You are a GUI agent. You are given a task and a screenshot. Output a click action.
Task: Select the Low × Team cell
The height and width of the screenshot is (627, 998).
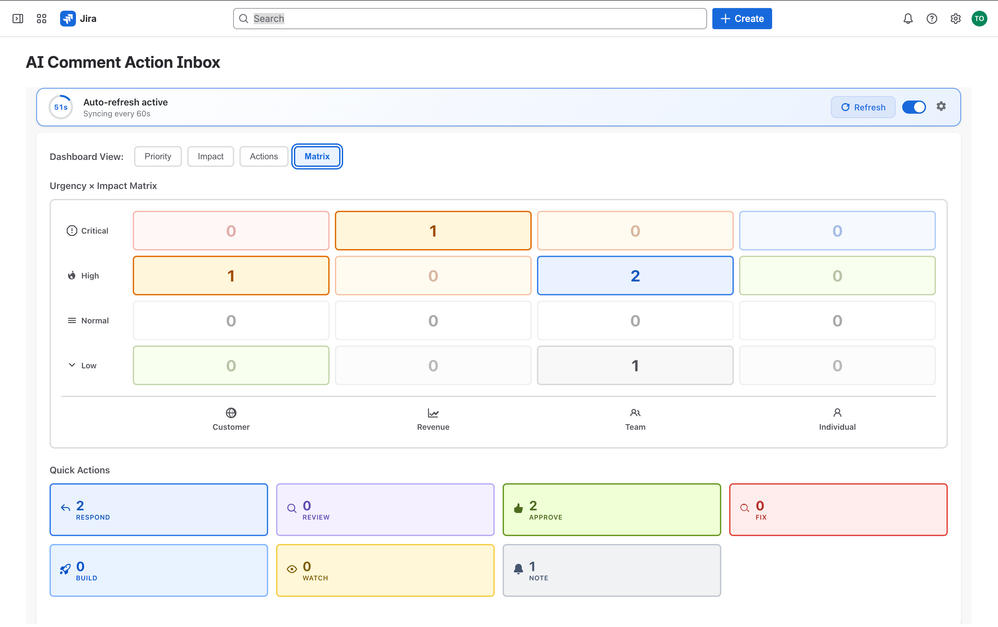pos(635,365)
